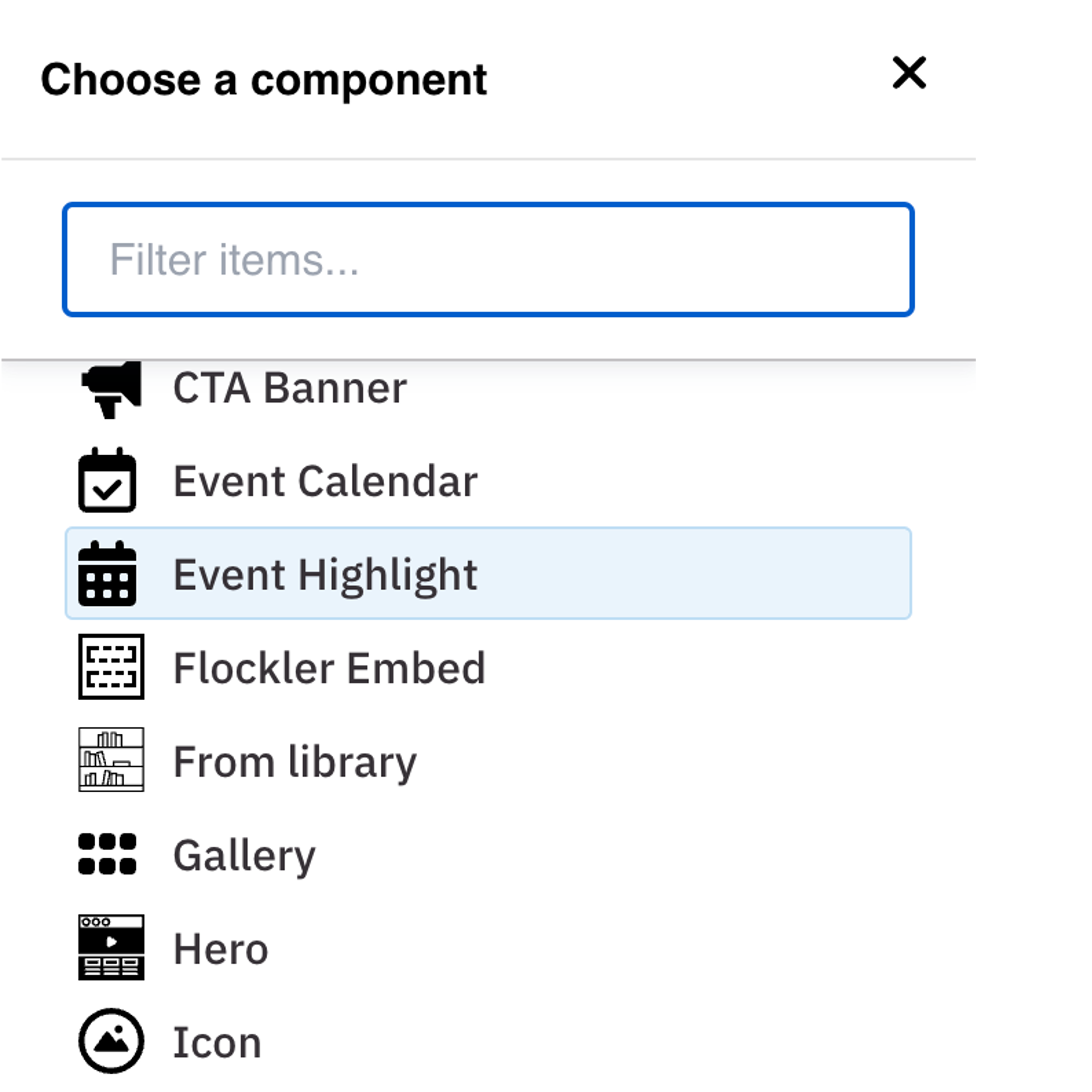1092x1092 pixels.
Task: Click the Flockler Embed dashed-box icon
Action: click(111, 667)
